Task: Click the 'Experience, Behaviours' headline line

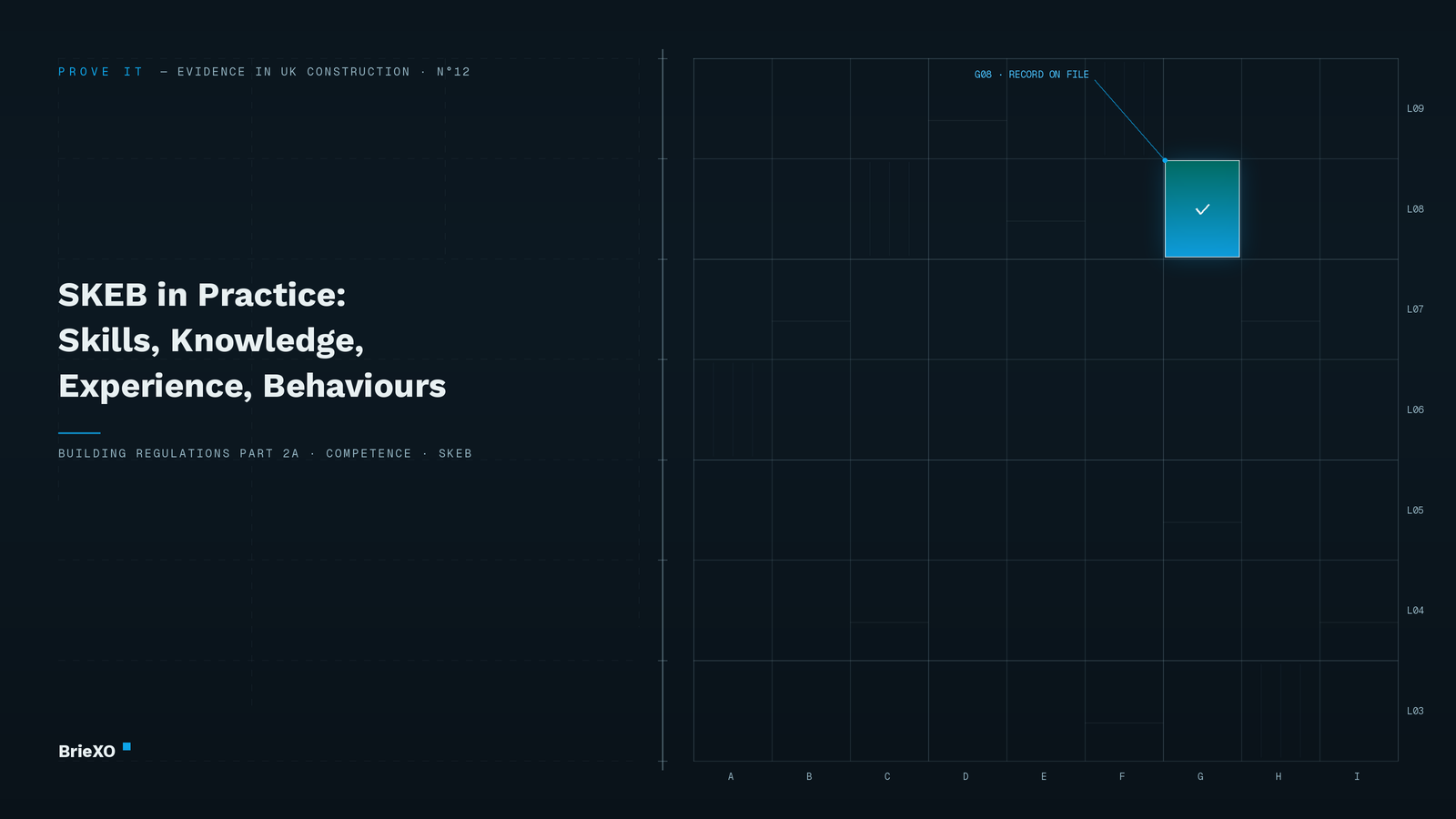Action: click(x=252, y=386)
